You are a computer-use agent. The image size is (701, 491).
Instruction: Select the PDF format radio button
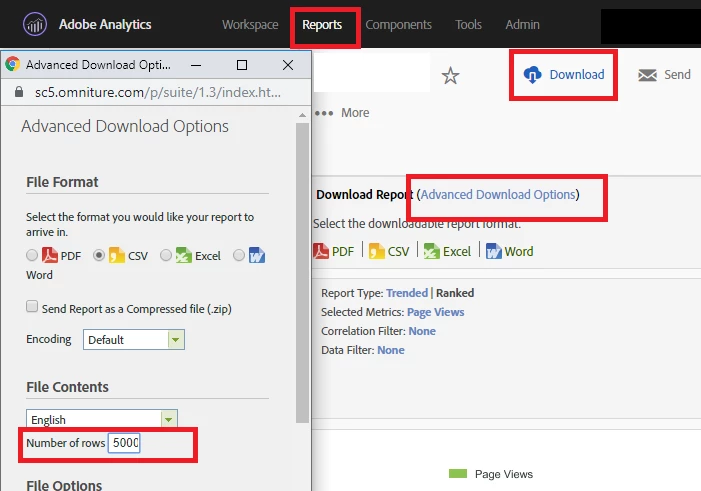click(x=32, y=255)
